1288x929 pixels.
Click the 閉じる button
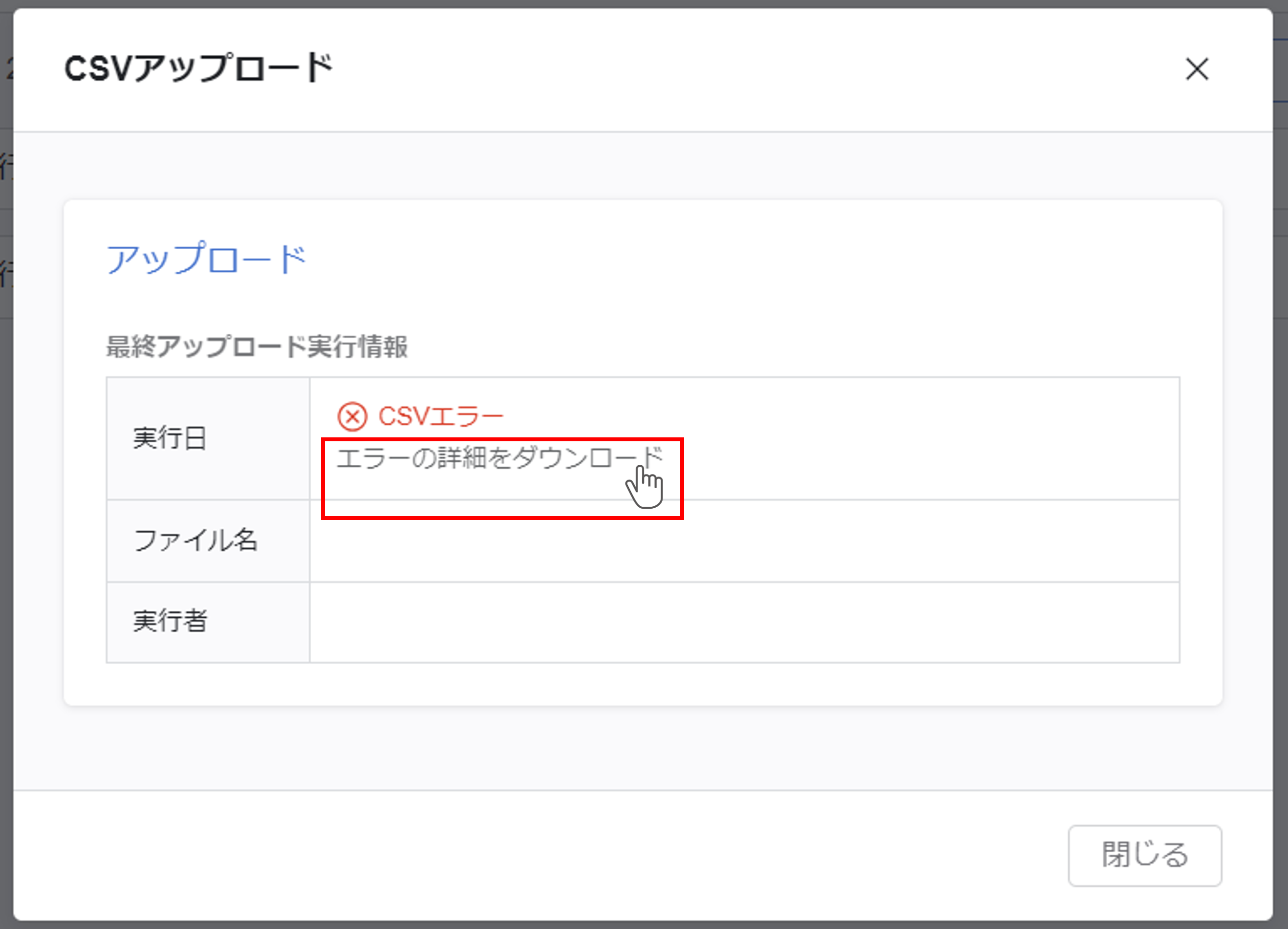(x=1144, y=855)
